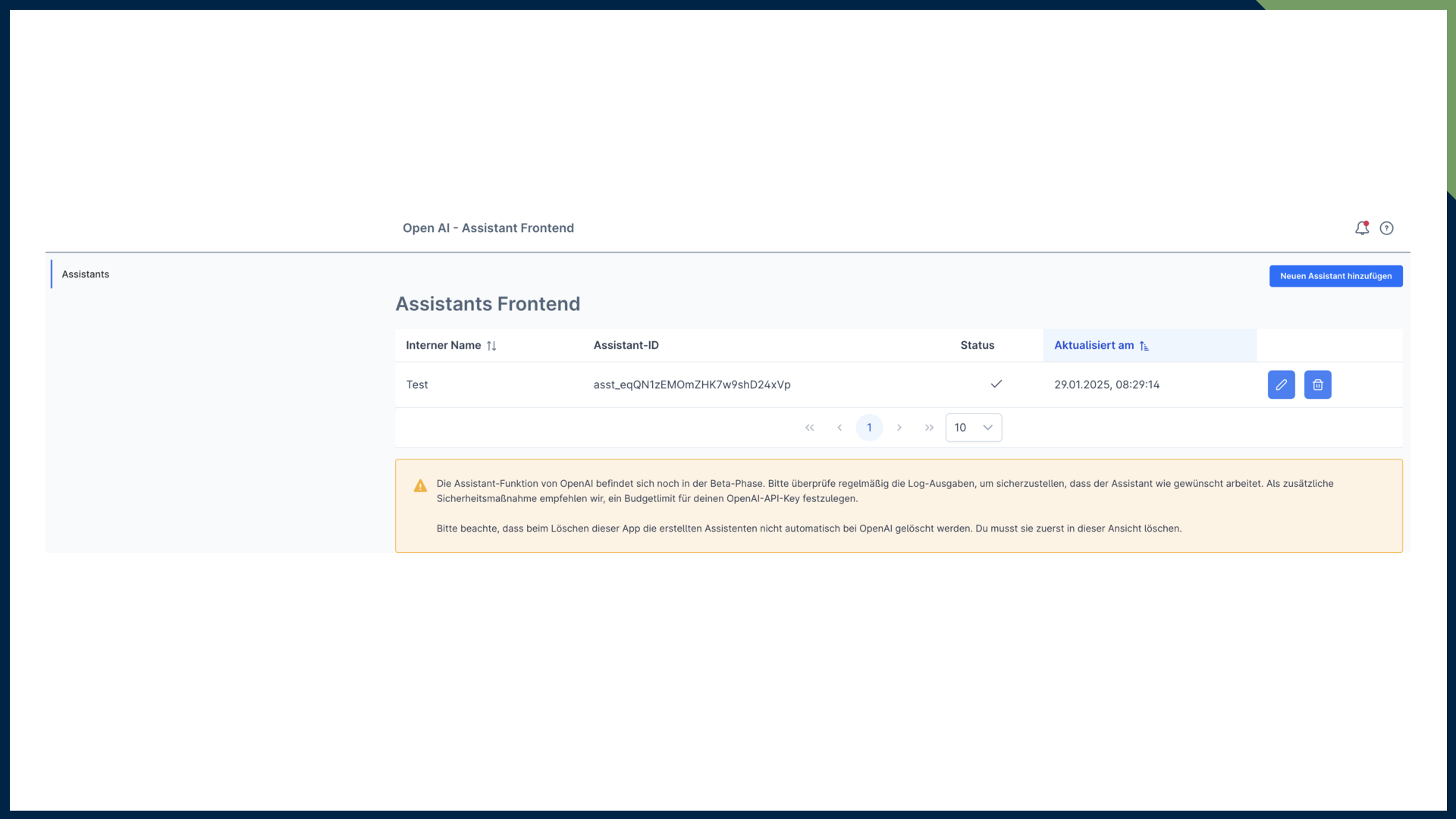Go to next page arrow
Image resolution: width=1456 pixels, height=819 pixels.
(x=899, y=428)
